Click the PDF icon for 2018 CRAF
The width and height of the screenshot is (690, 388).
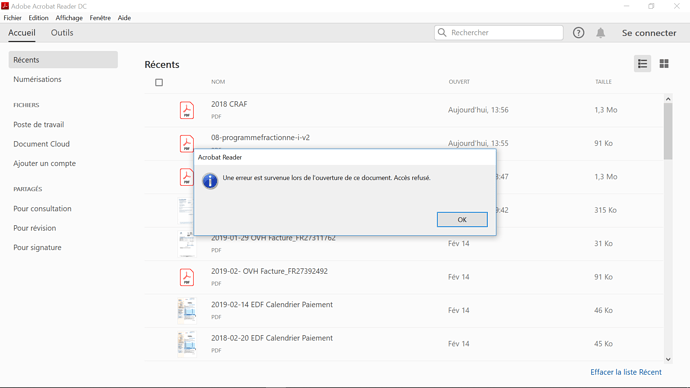tap(187, 110)
